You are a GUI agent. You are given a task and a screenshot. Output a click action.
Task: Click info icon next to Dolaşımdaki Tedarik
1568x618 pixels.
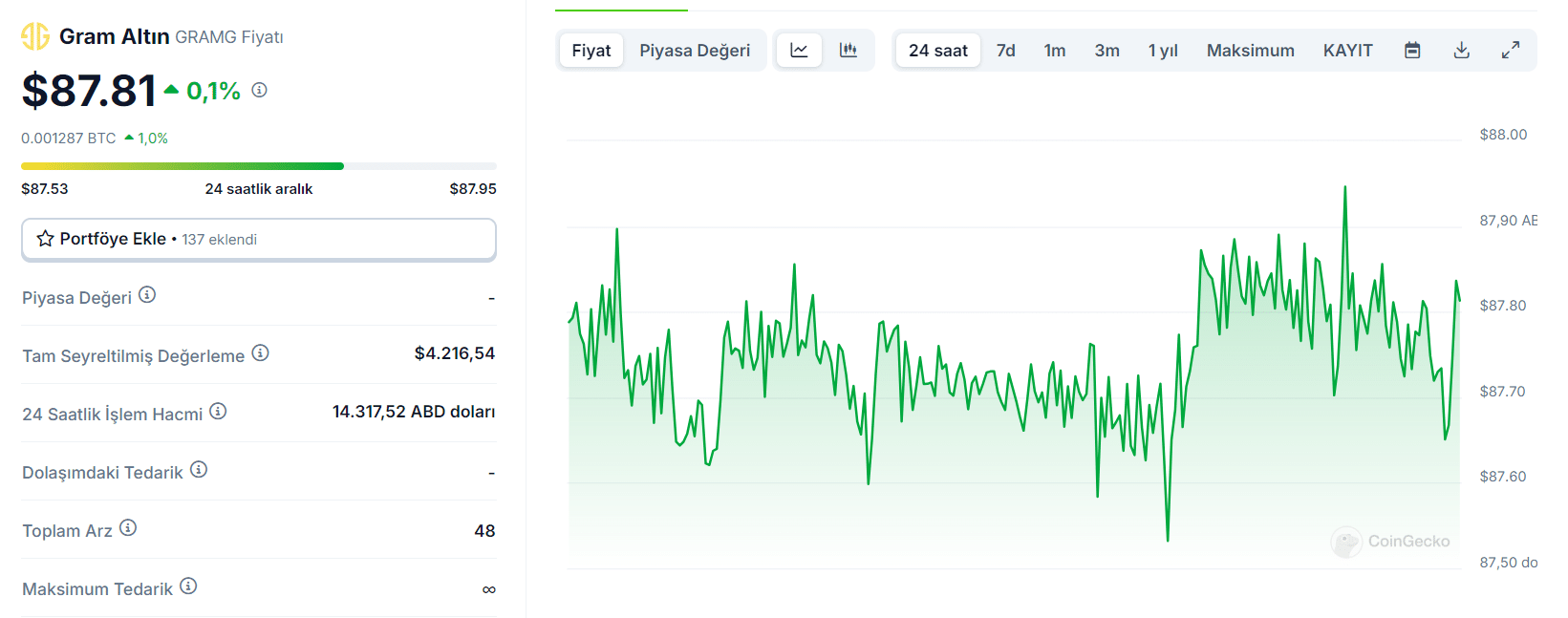(199, 470)
